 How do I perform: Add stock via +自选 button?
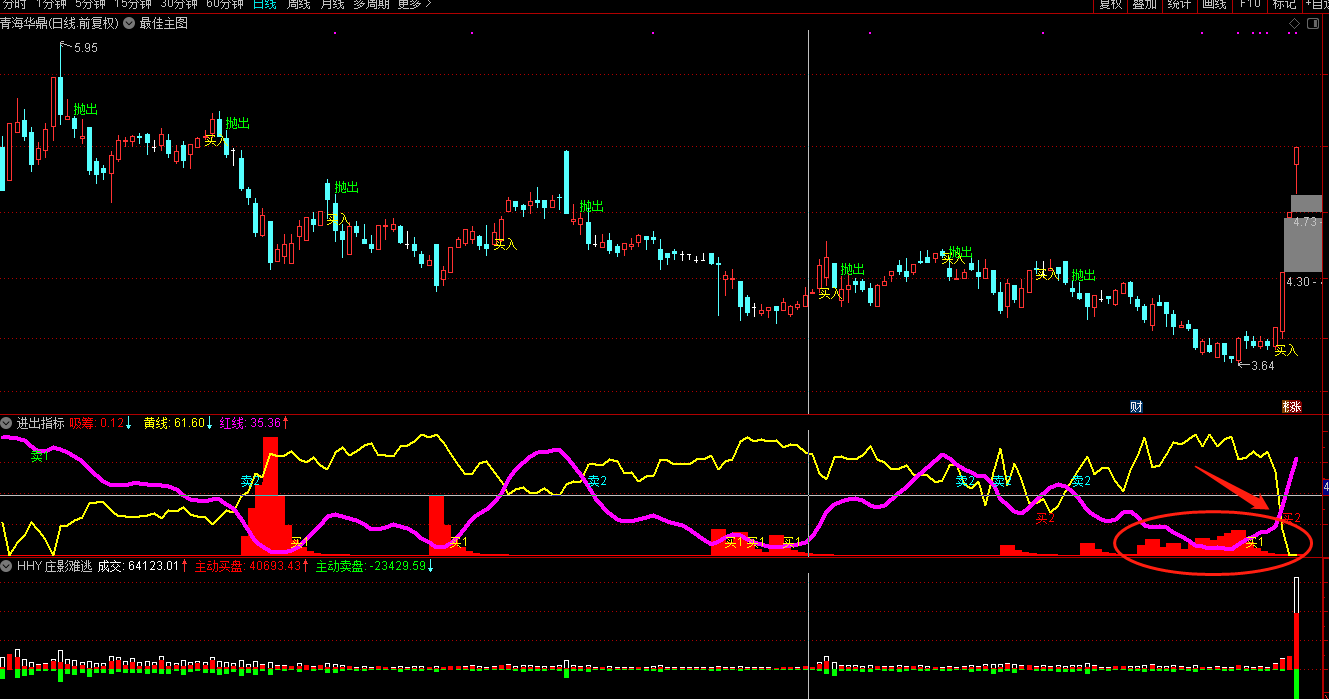tap(1316, 4)
